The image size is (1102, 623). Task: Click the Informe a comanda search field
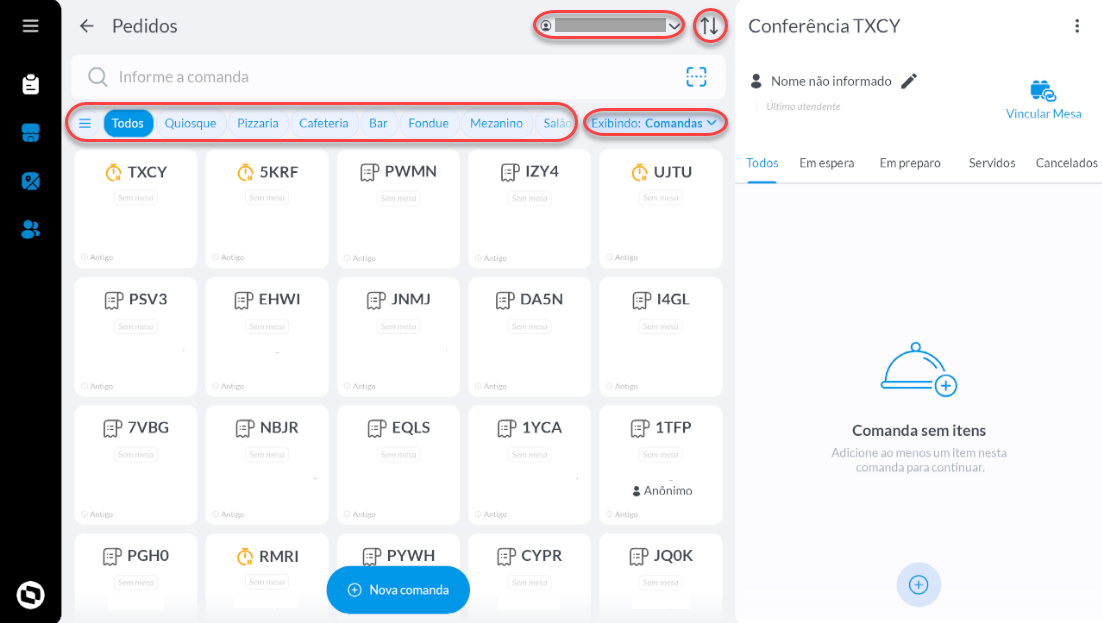pyautogui.click(x=398, y=77)
